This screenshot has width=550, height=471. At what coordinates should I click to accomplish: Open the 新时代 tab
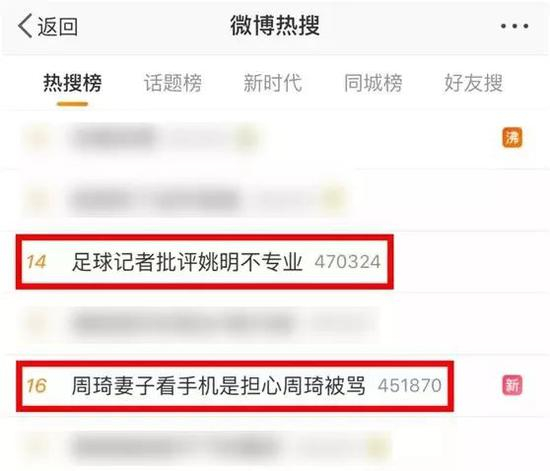273,83
